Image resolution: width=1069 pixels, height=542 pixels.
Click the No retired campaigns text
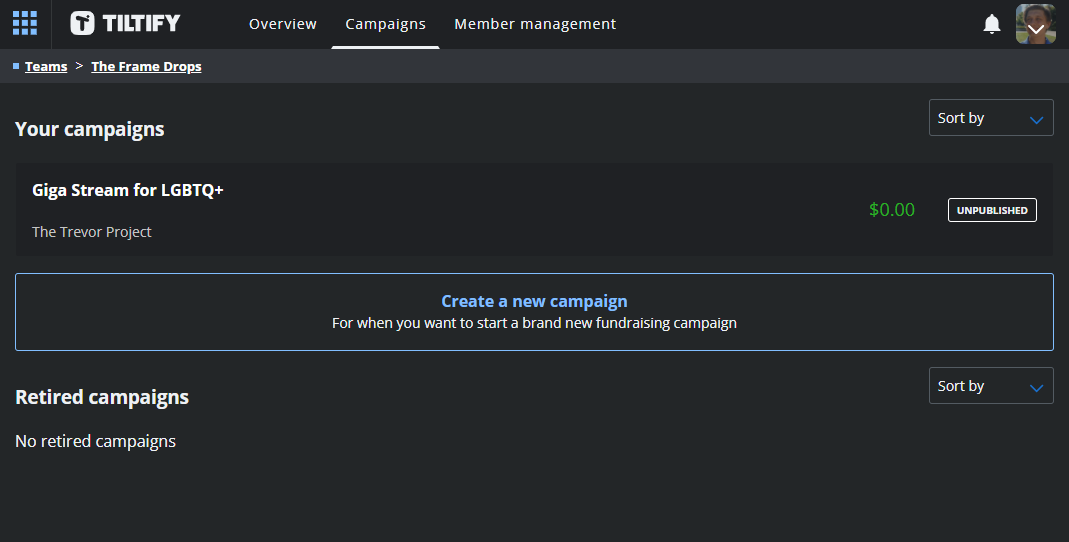click(95, 441)
